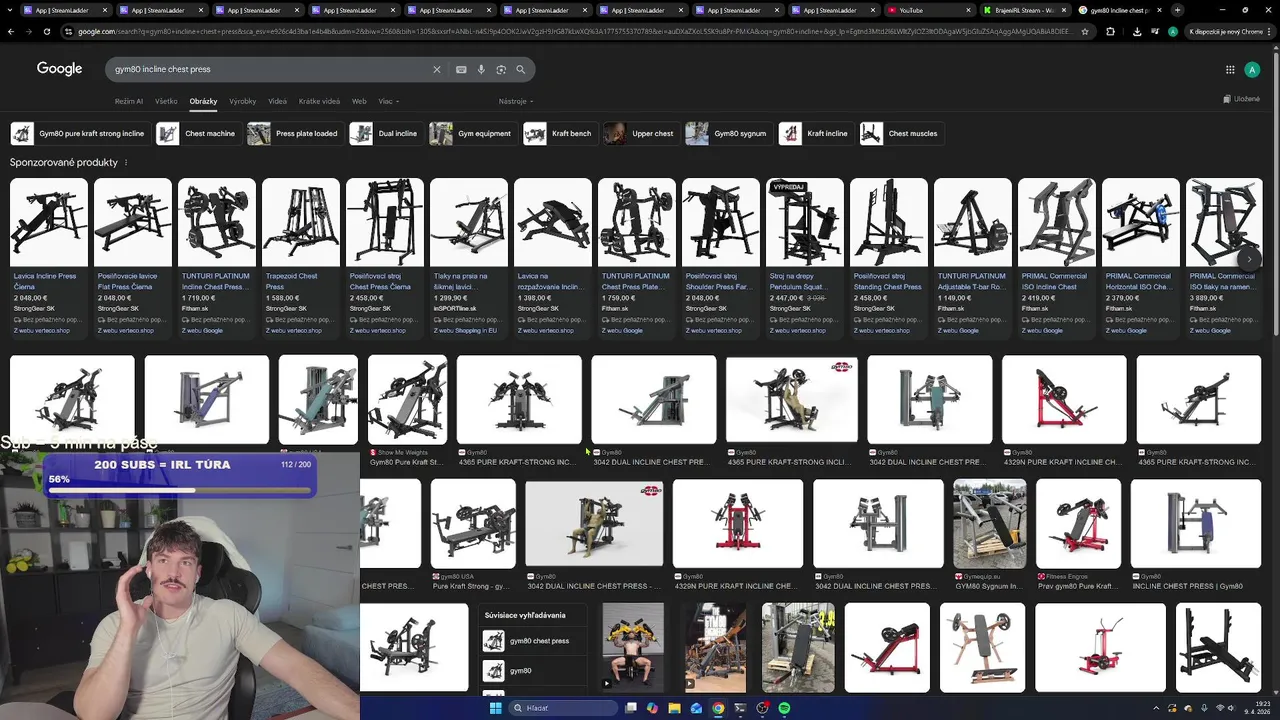The image size is (1280, 720).
Task: Open TUNTURI PLATINUM Adjustable T-bar product
Action: point(973,257)
